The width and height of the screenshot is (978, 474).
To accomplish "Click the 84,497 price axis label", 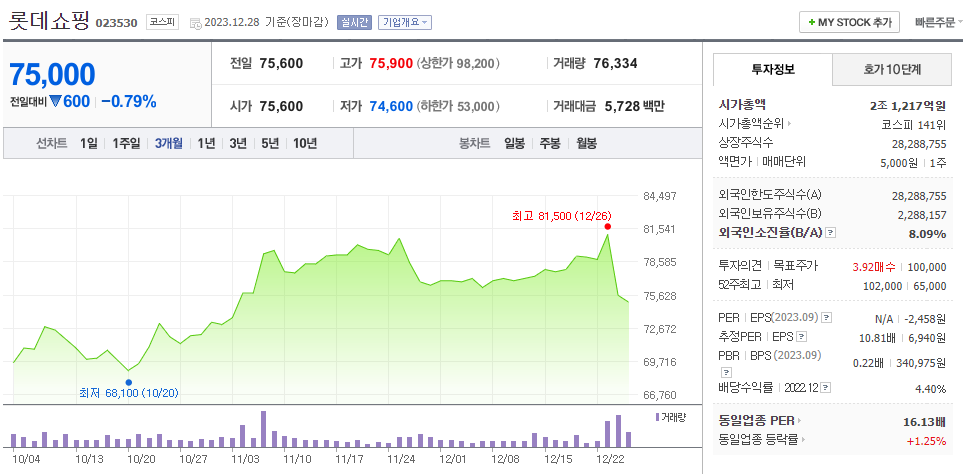I will [x=659, y=196].
